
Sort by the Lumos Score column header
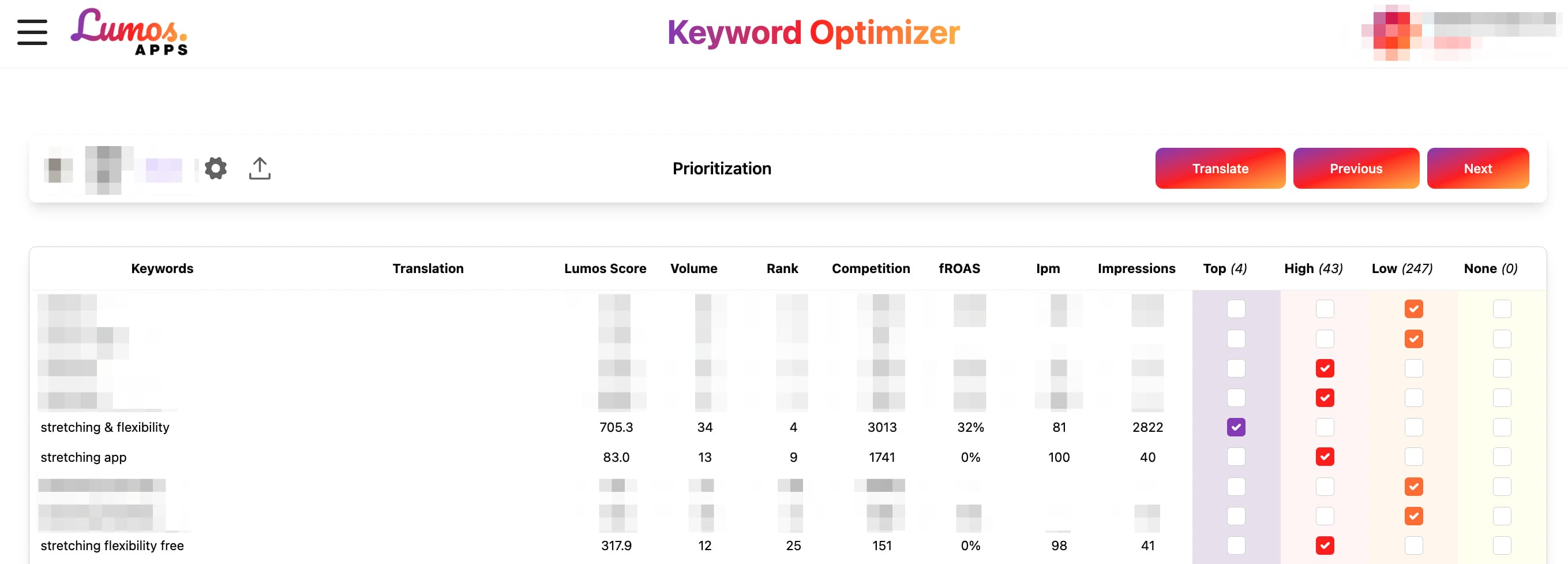pos(605,268)
